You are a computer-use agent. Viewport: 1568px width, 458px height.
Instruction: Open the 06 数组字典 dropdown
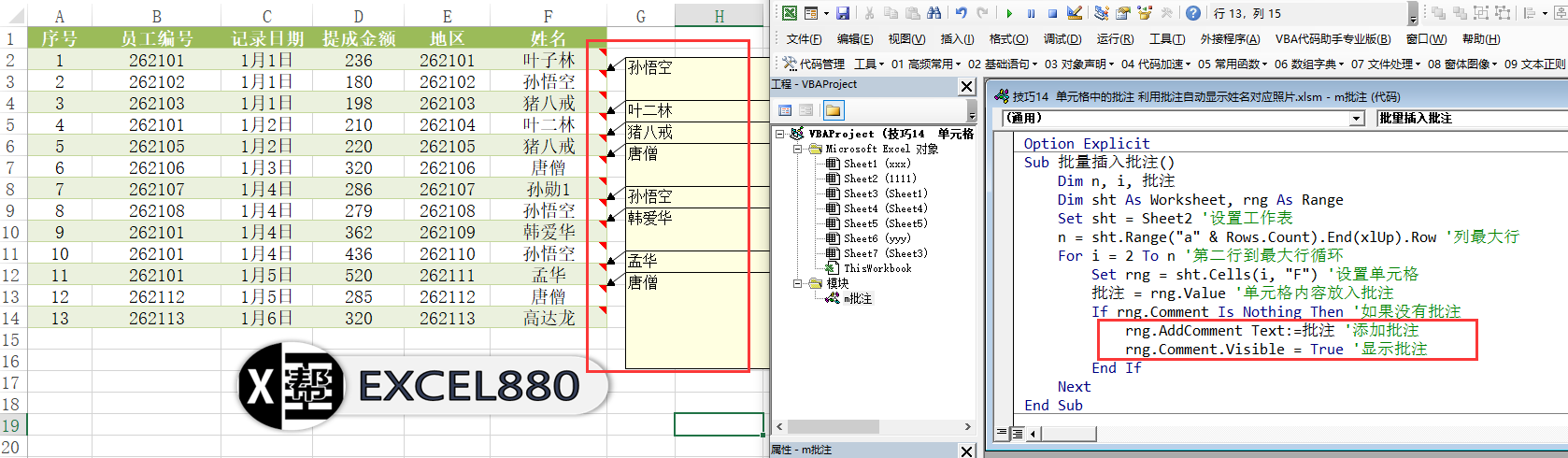[1309, 64]
